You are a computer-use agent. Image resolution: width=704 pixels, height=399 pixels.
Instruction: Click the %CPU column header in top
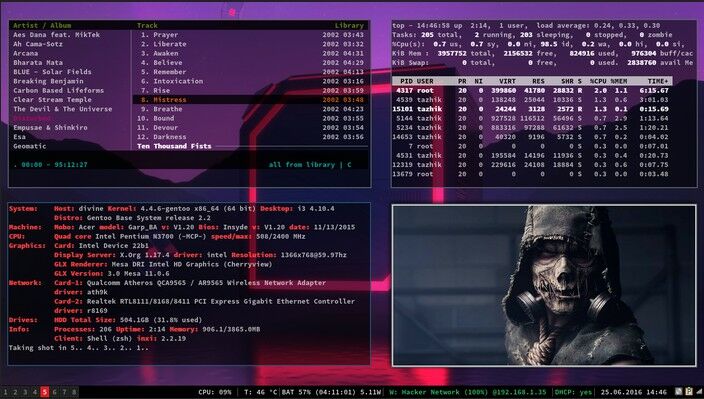598,81
